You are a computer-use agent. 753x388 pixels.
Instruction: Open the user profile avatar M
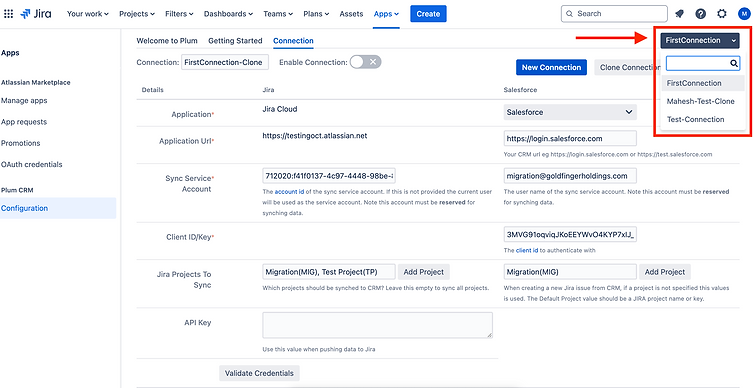coord(744,14)
